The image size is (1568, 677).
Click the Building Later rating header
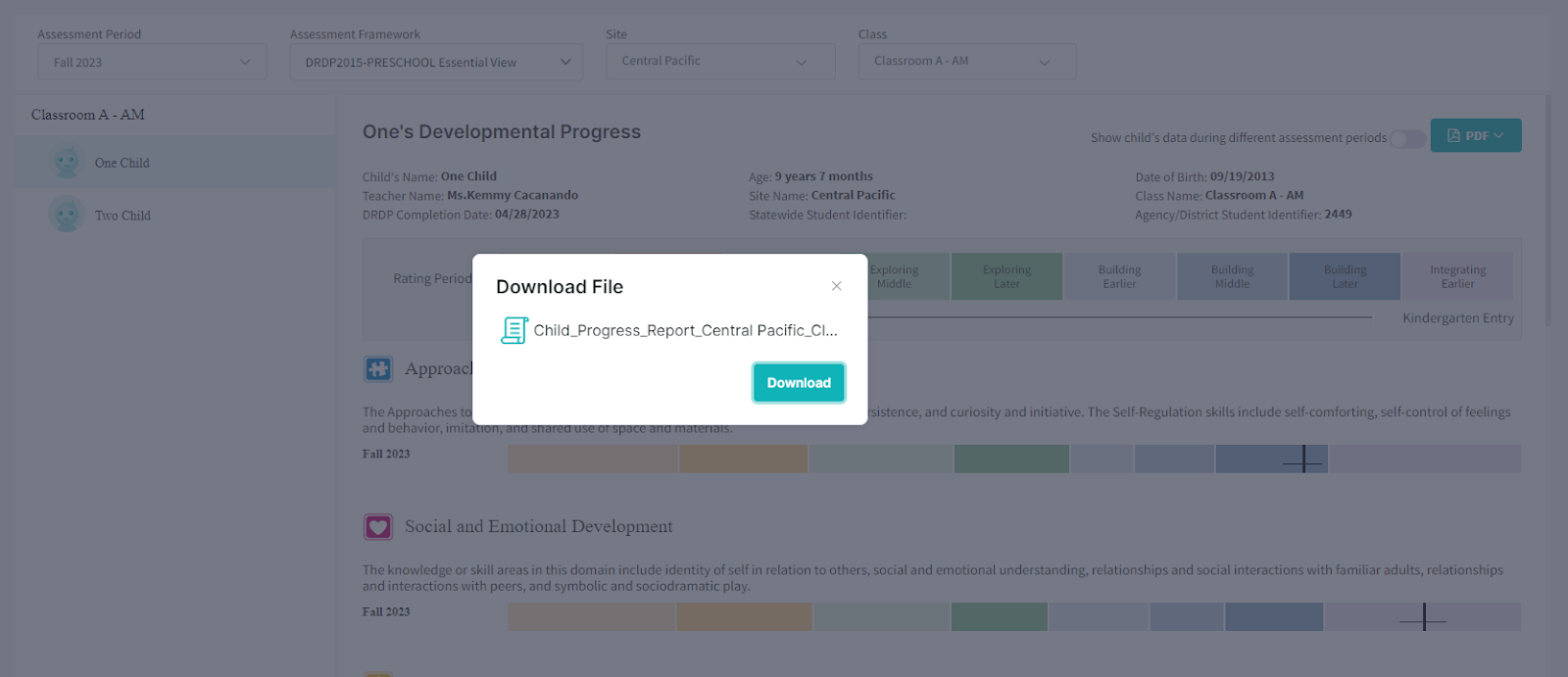click(1345, 276)
